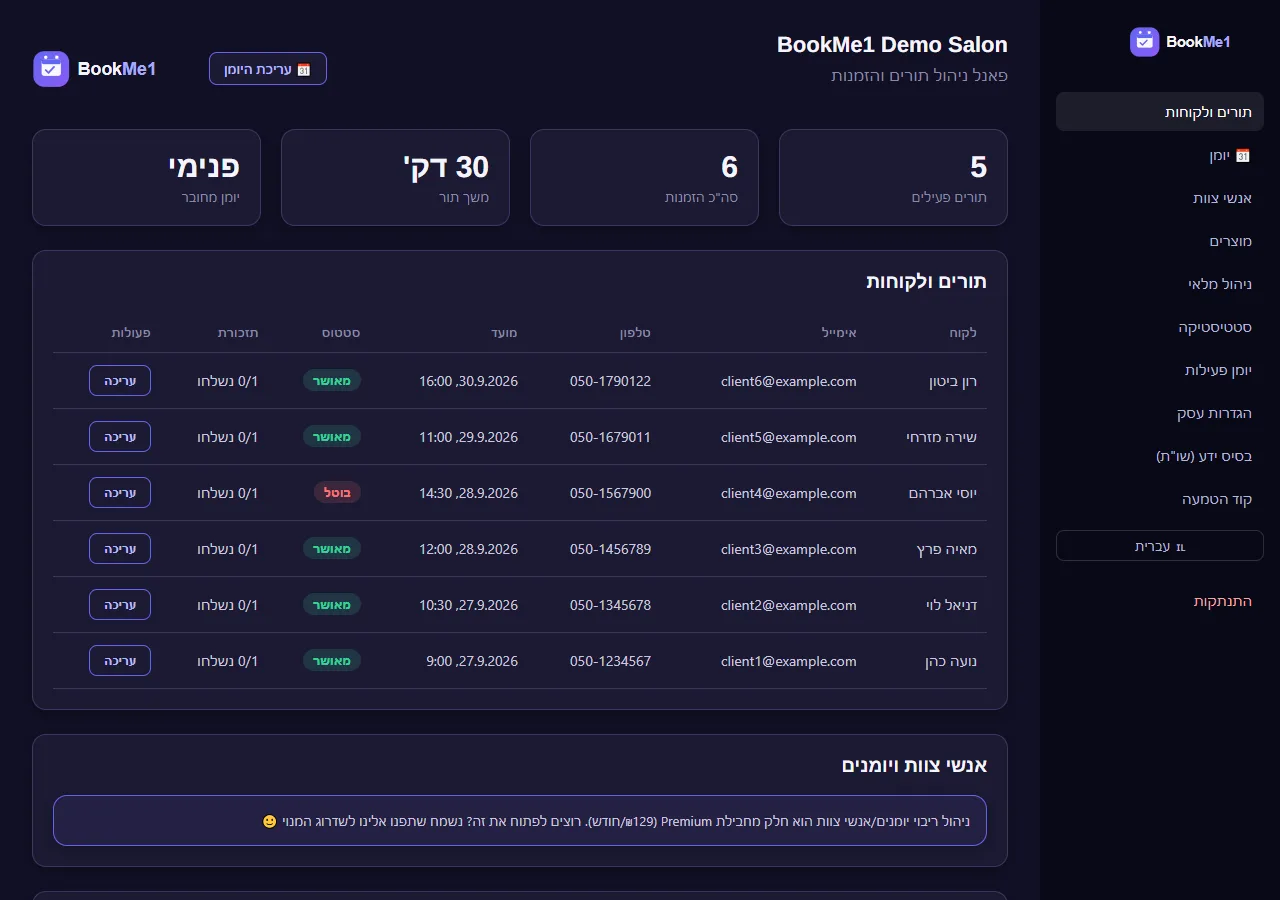Click email client6@example.com
The image size is (1280, 900).
coord(789,381)
